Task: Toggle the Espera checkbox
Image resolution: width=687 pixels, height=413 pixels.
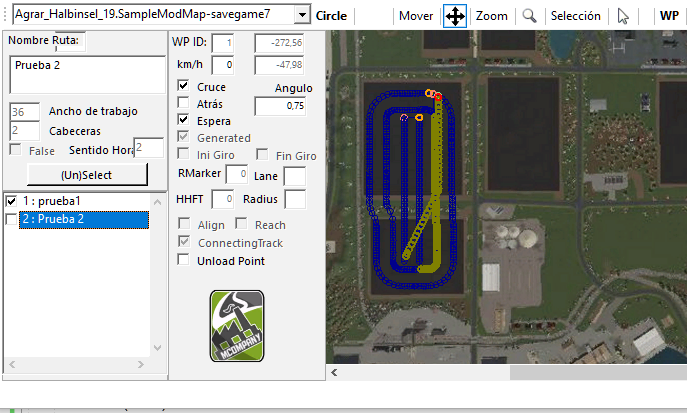Action: [183, 120]
